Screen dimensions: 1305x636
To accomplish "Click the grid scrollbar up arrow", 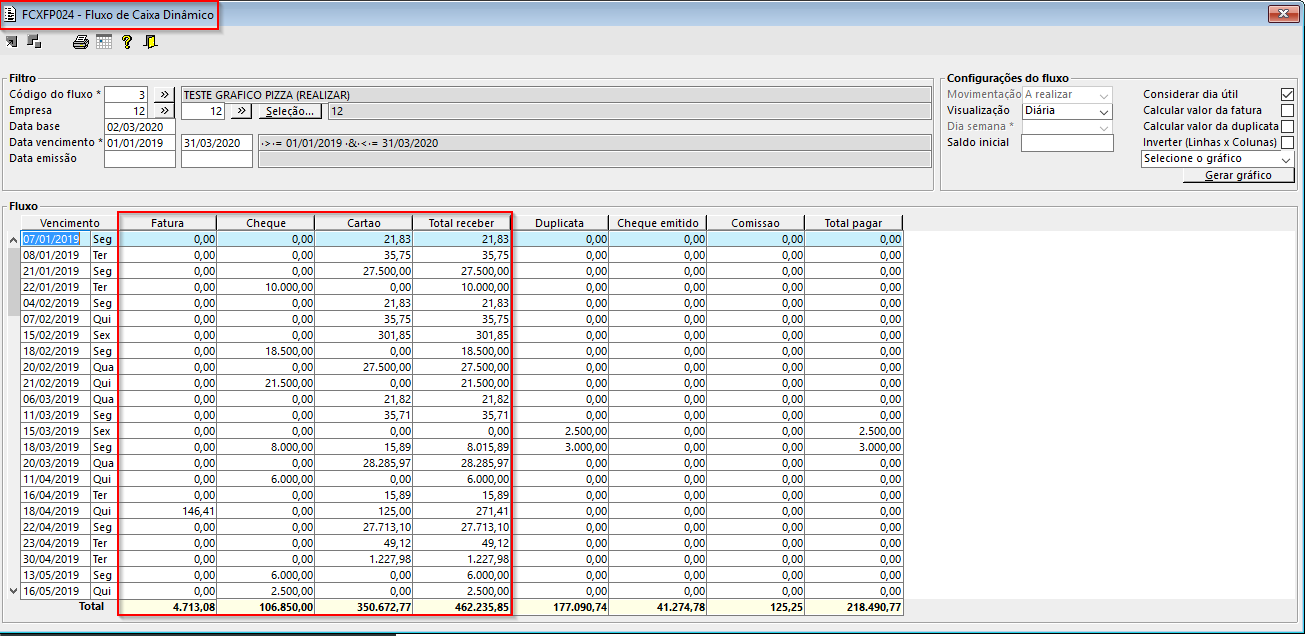I will 13,239.
